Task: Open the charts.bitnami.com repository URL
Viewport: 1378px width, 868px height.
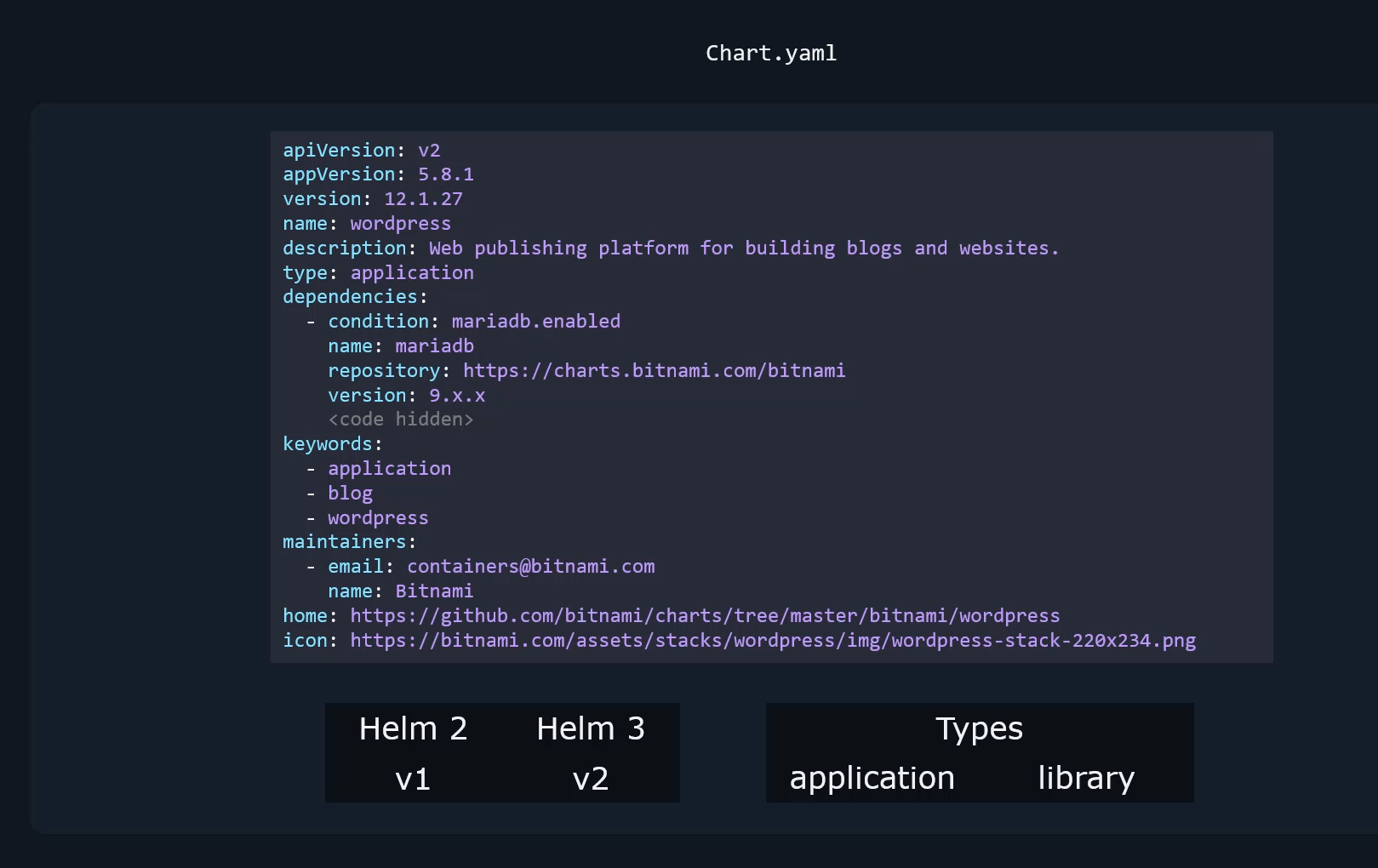Action: coord(654,371)
